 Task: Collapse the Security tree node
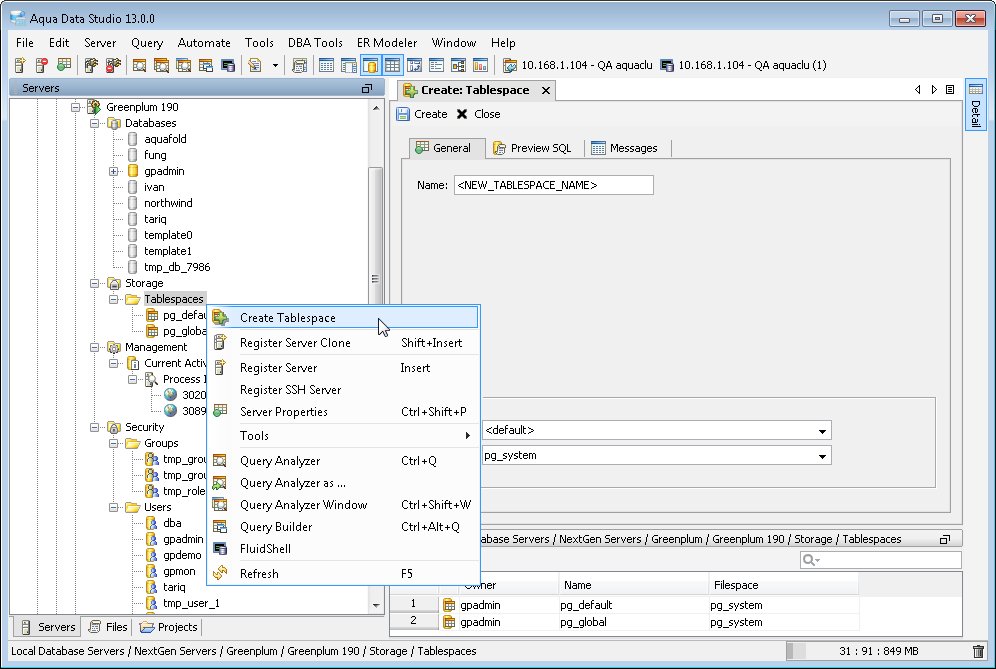(95, 428)
